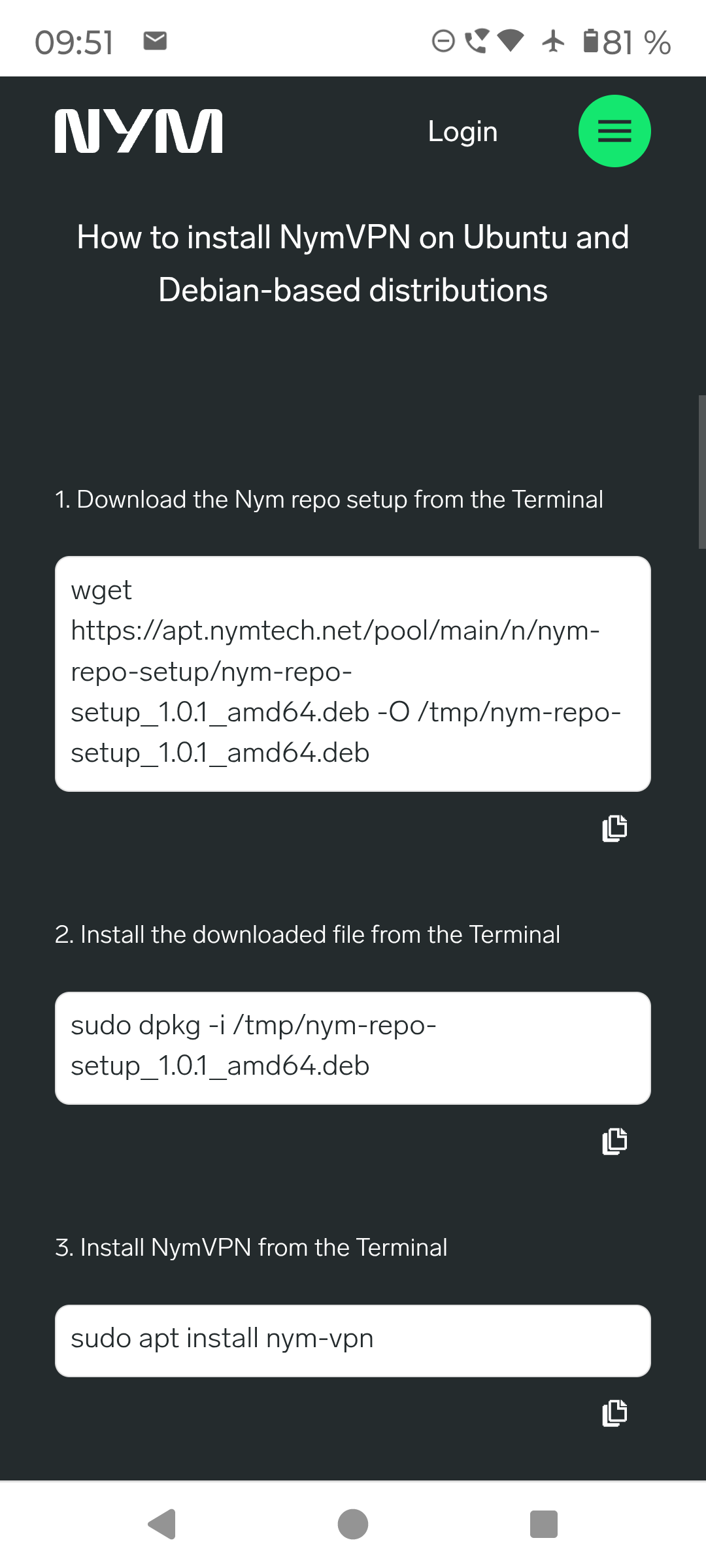Tap the do-not-disturb status icon
Image resolution: width=706 pixels, height=1568 pixels.
coord(443,41)
